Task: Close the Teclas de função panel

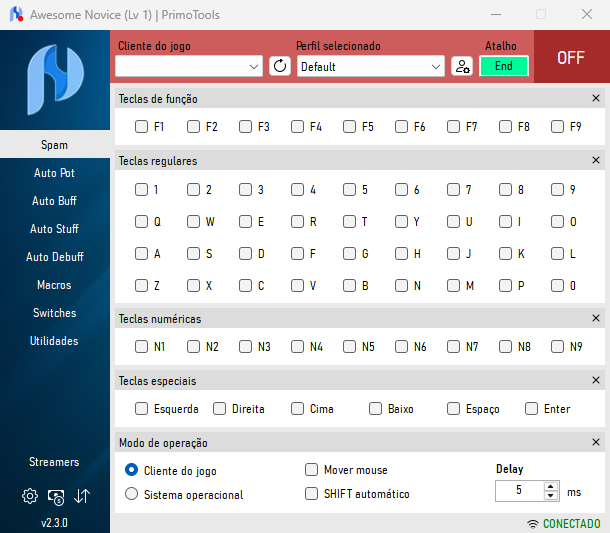Action: pos(596,99)
